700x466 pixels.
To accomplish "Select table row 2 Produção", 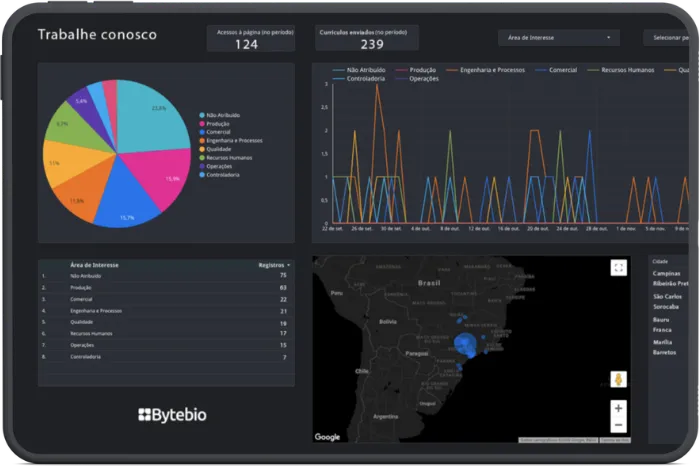I will pyautogui.click(x=166, y=287).
